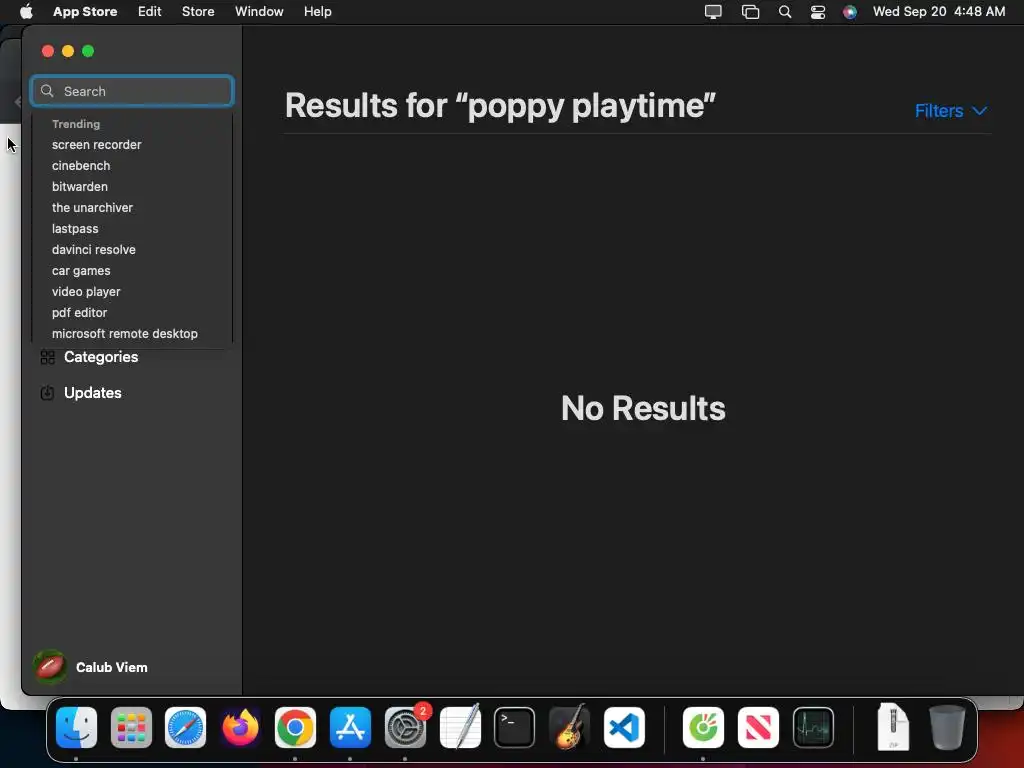Viewport: 1024px width, 768px height.
Task: Open the Categories sidebar section
Action: click(101, 357)
